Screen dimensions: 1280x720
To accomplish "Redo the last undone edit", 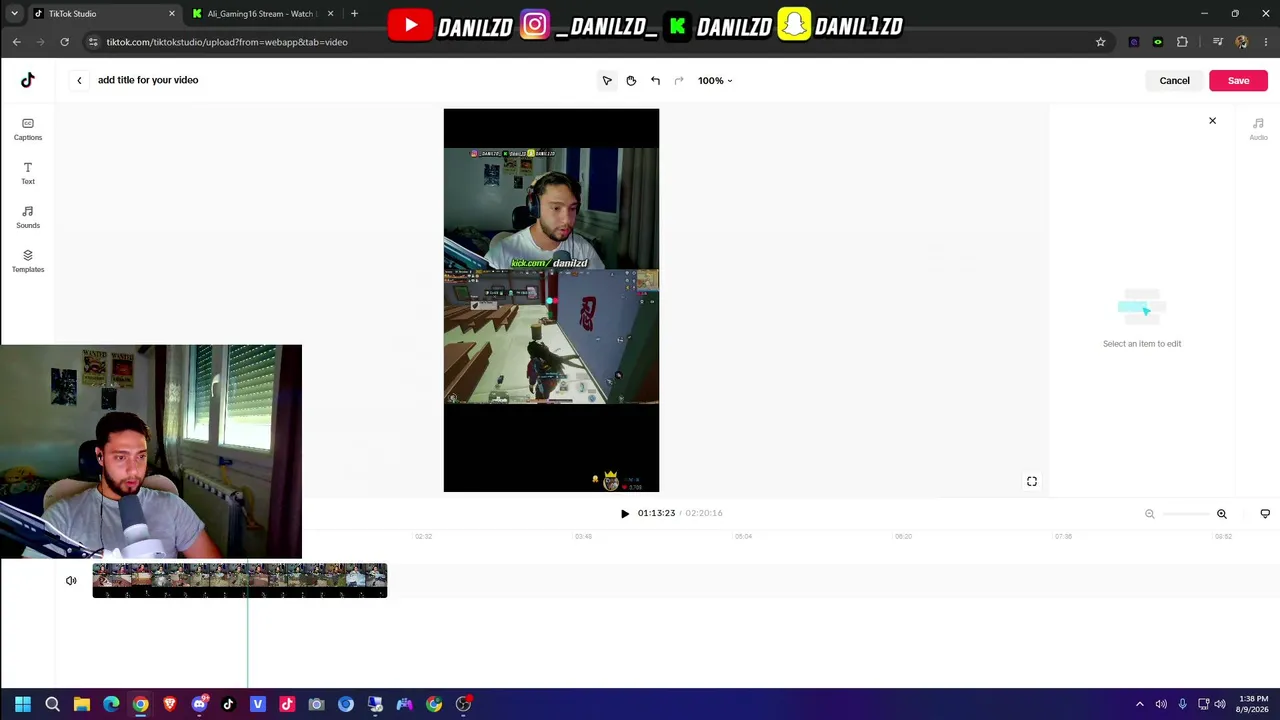I will [679, 80].
